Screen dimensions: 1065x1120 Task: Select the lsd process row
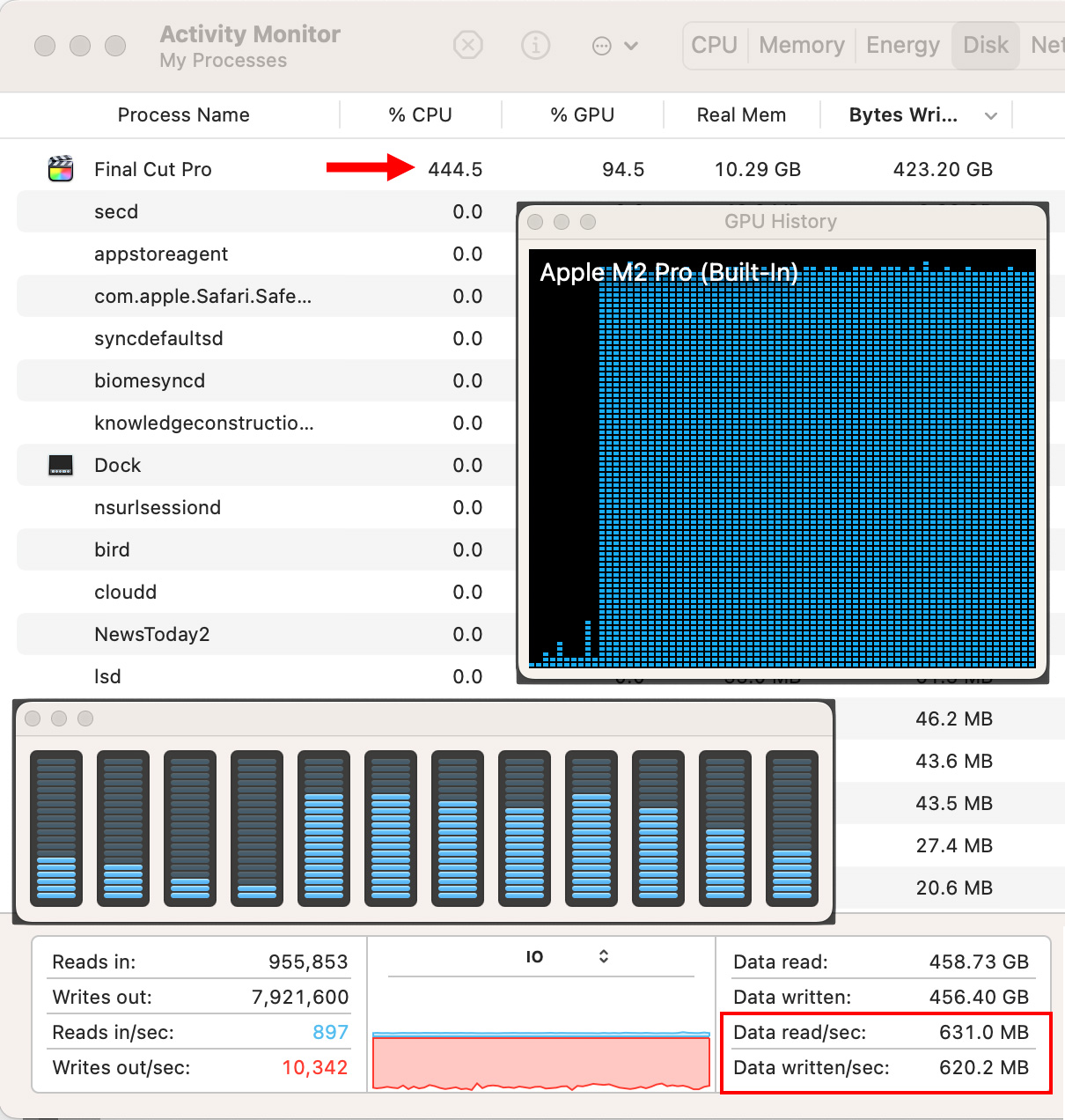(266, 676)
